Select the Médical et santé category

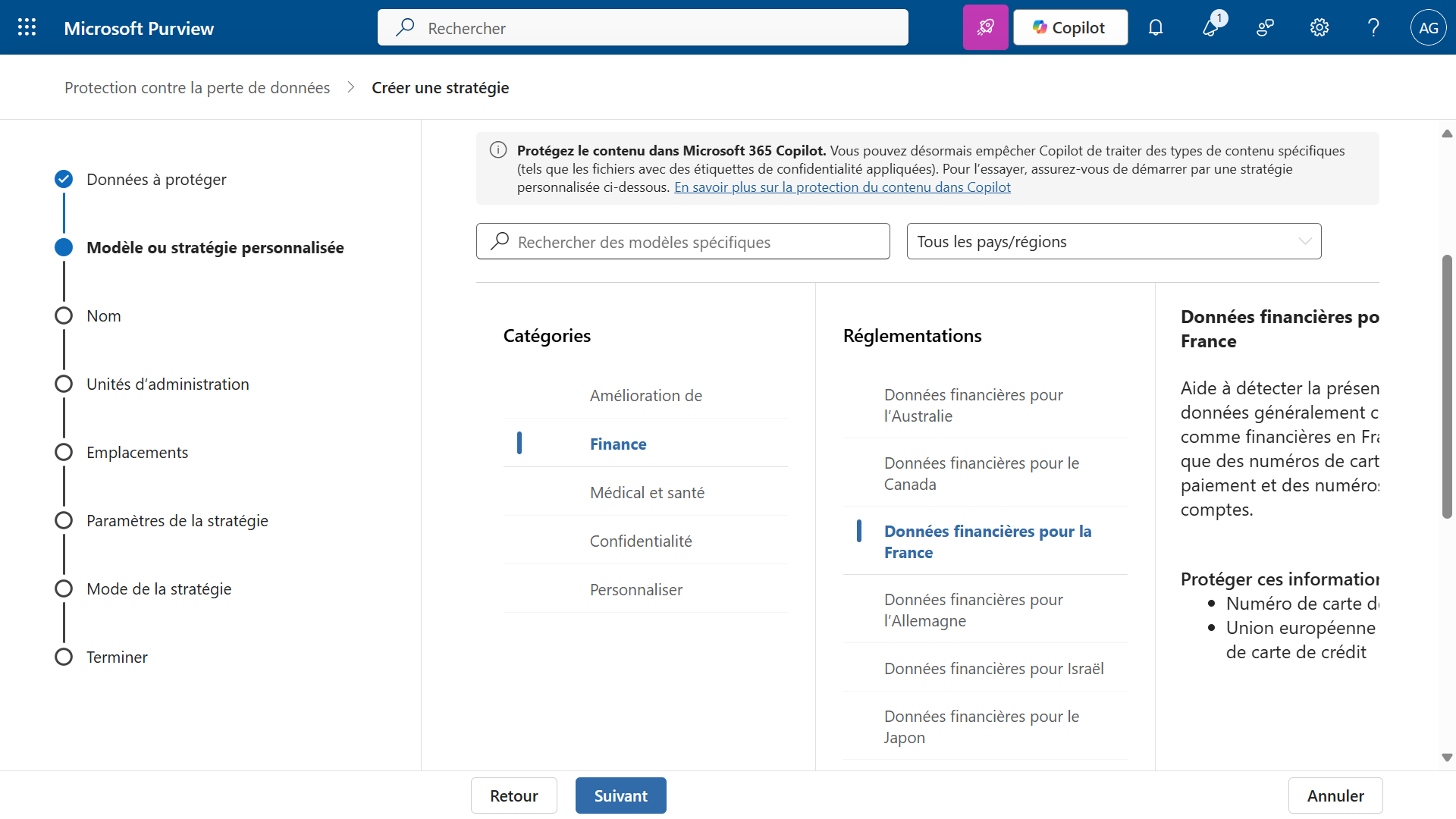647,493
